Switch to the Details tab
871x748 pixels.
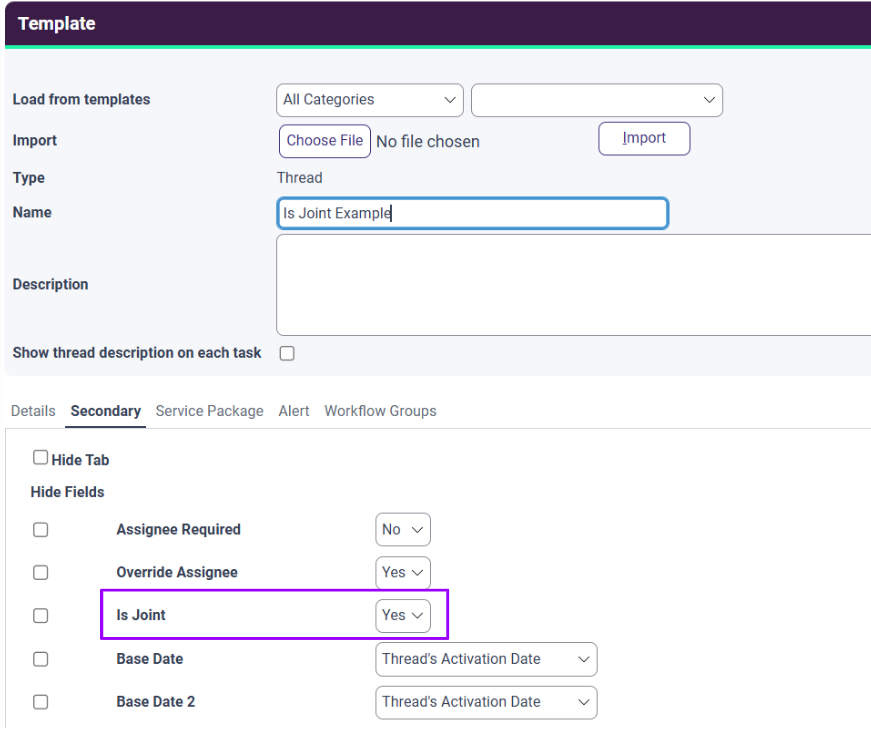(33, 411)
